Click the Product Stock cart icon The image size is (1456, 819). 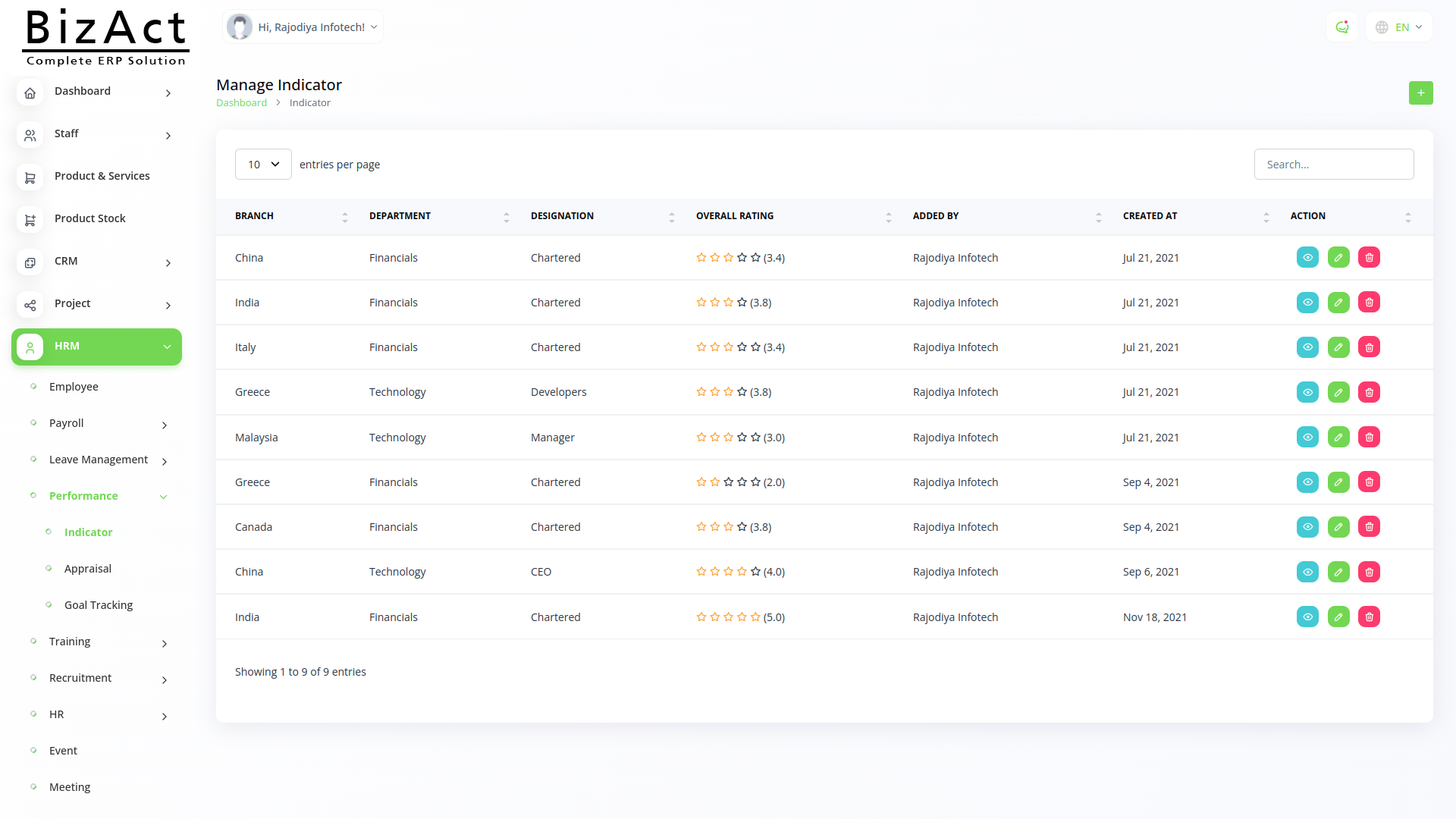point(30,221)
